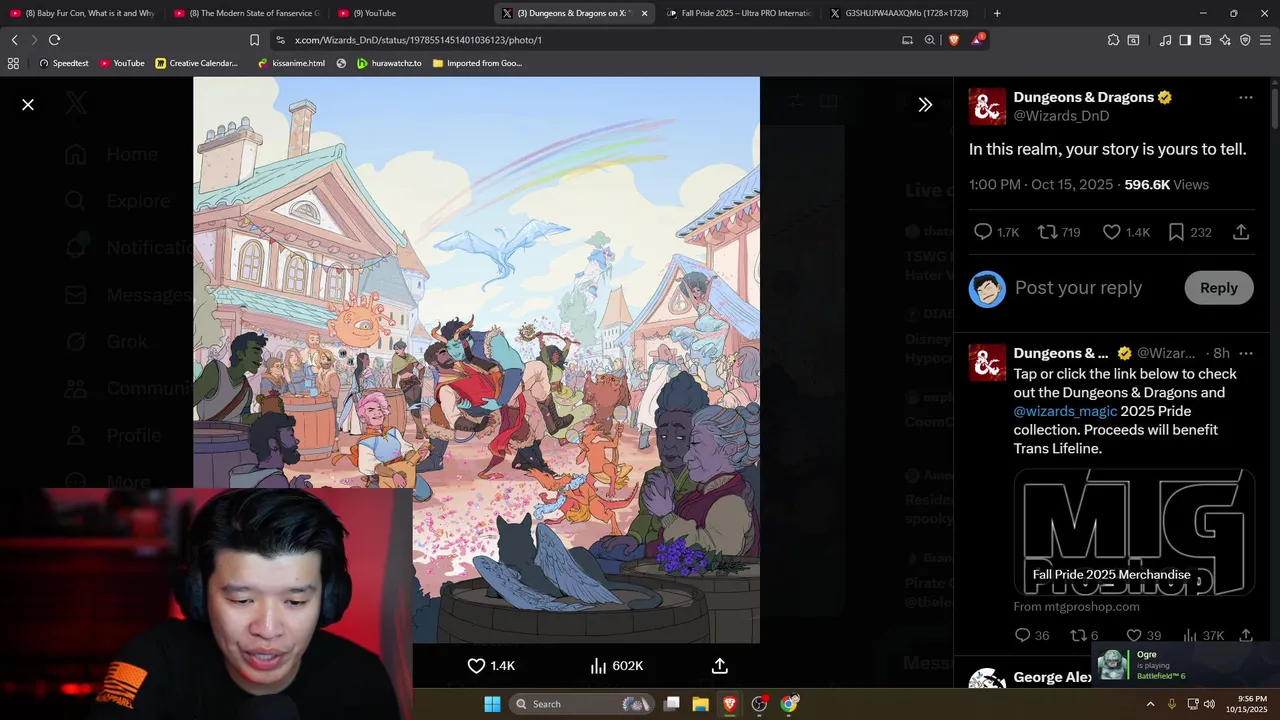Collapse the side panel with double-chevron icon

click(925, 104)
